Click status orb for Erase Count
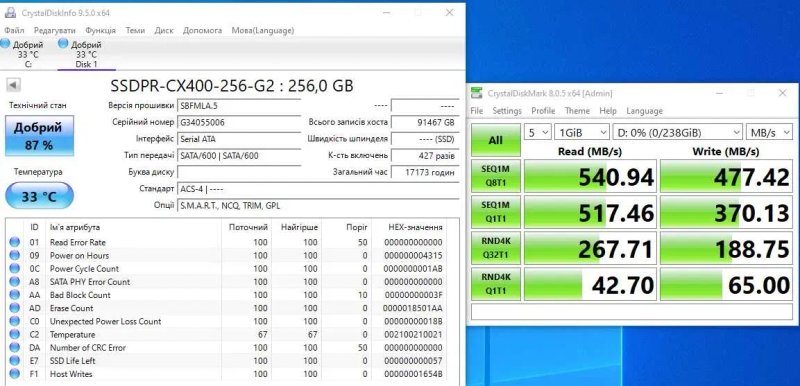The height and width of the screenshot is (386, 800). click(15, 308)
